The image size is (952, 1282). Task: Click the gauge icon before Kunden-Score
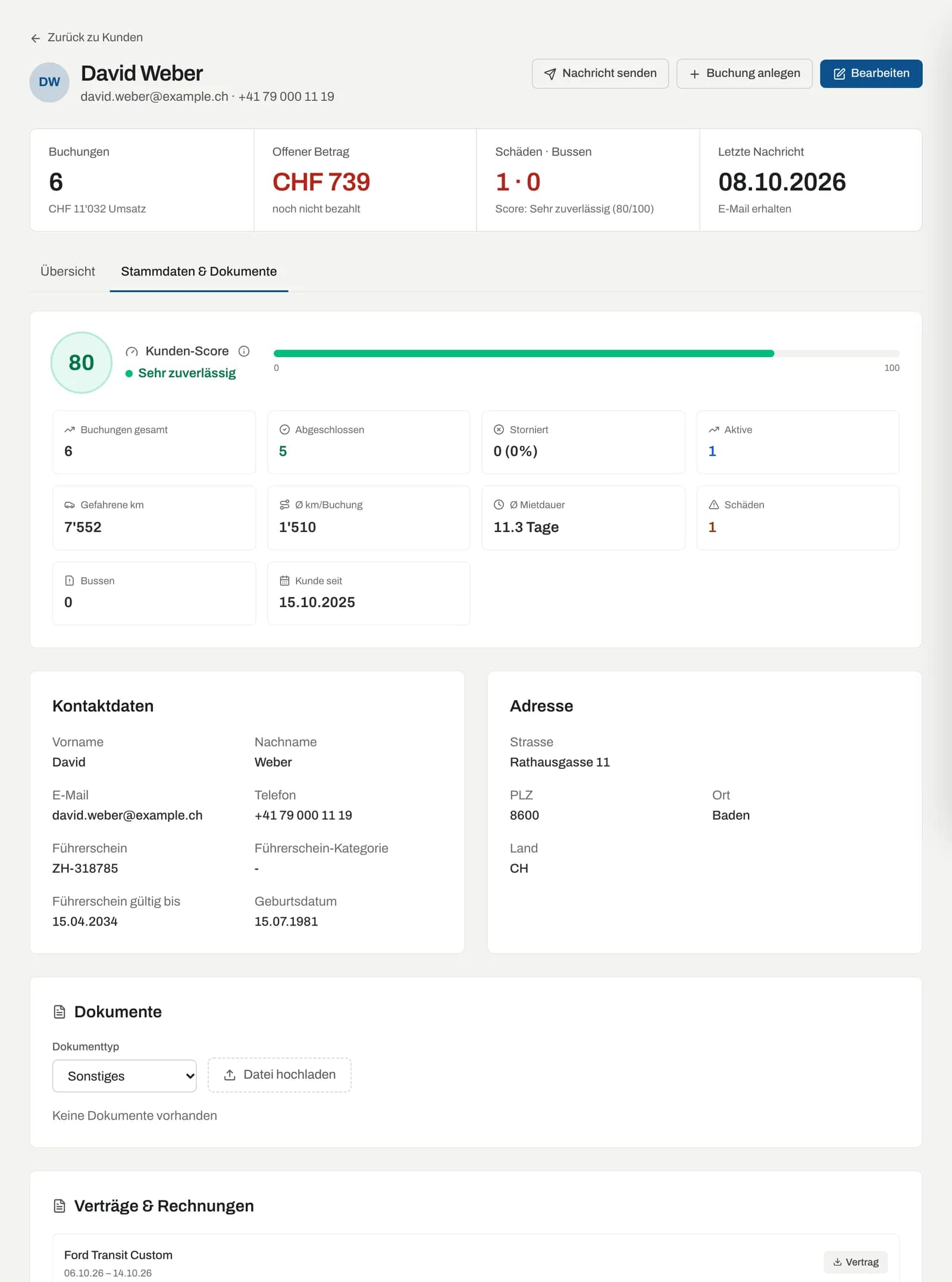tap(131, 352)
